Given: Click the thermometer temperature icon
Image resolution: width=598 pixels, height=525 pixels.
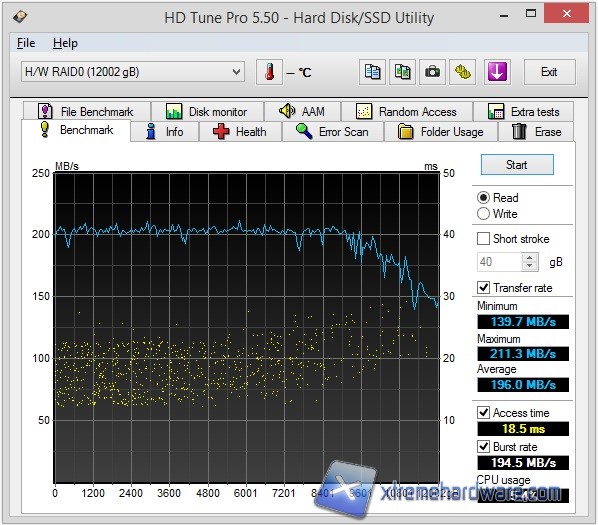Looking at the screenshot, I should [269, 72].
